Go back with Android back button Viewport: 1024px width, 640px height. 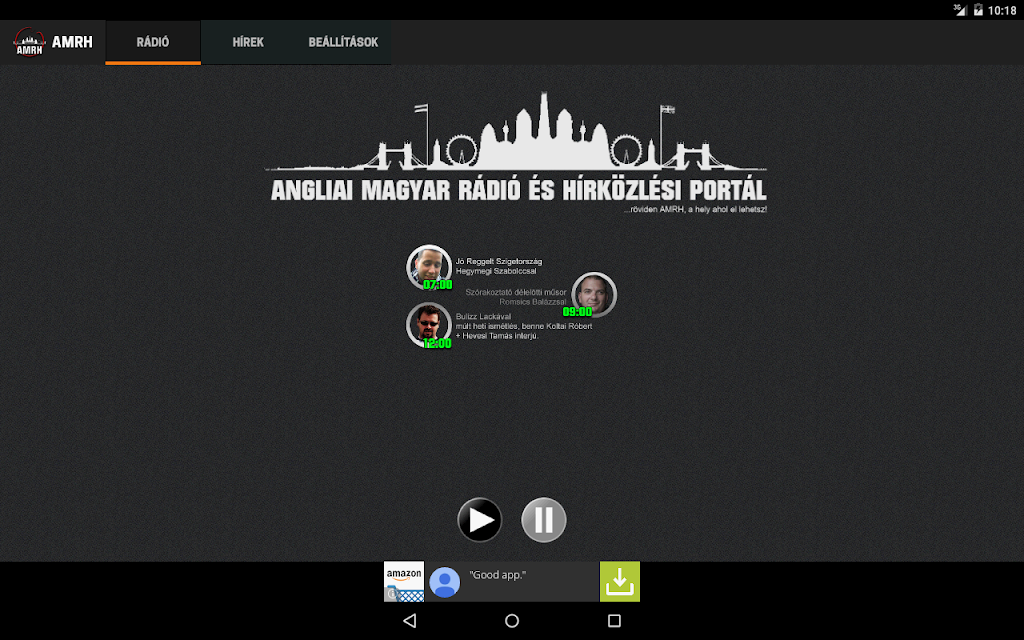coord(409,620)
